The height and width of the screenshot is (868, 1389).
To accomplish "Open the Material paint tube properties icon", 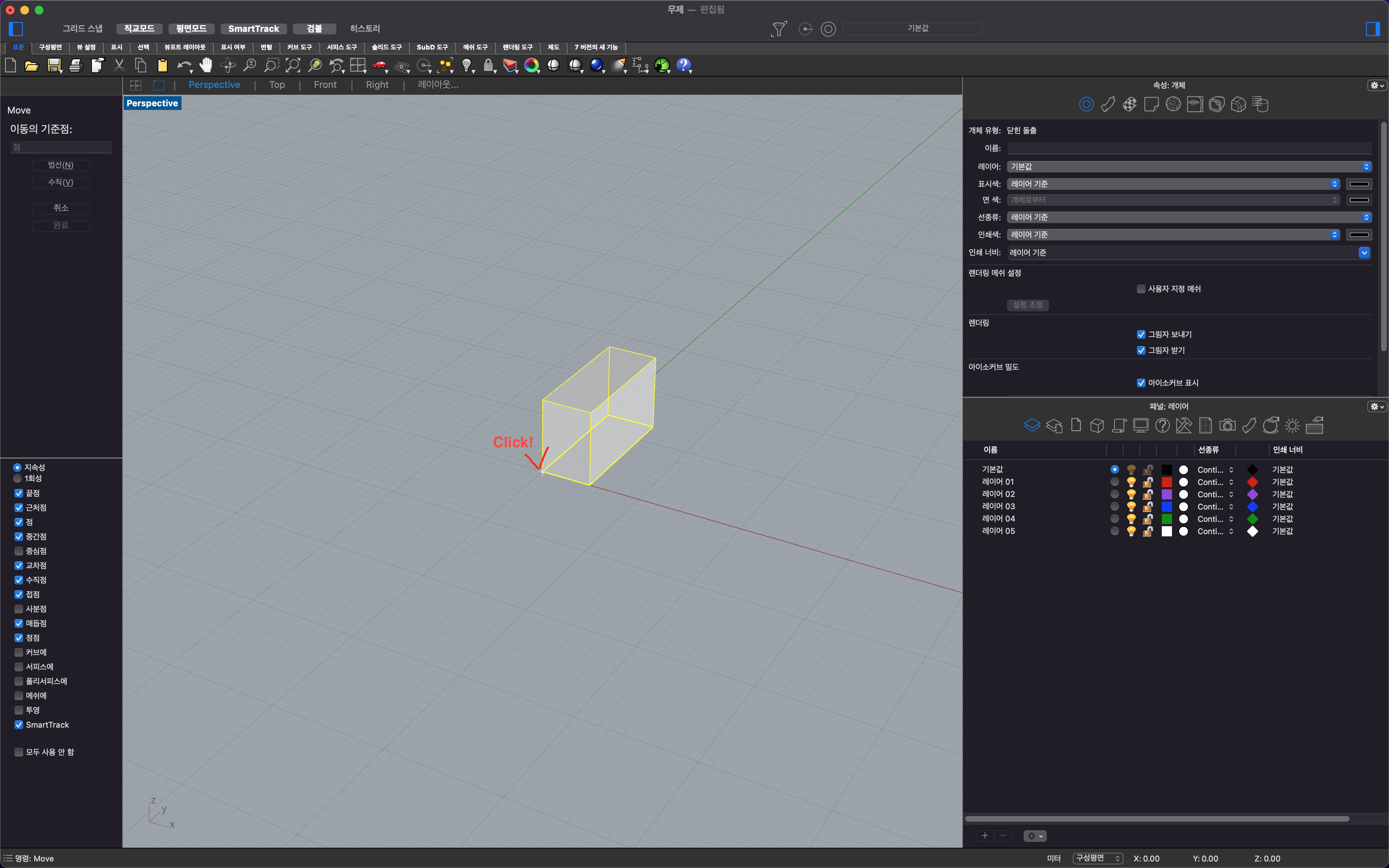I will coord(1108,105).
